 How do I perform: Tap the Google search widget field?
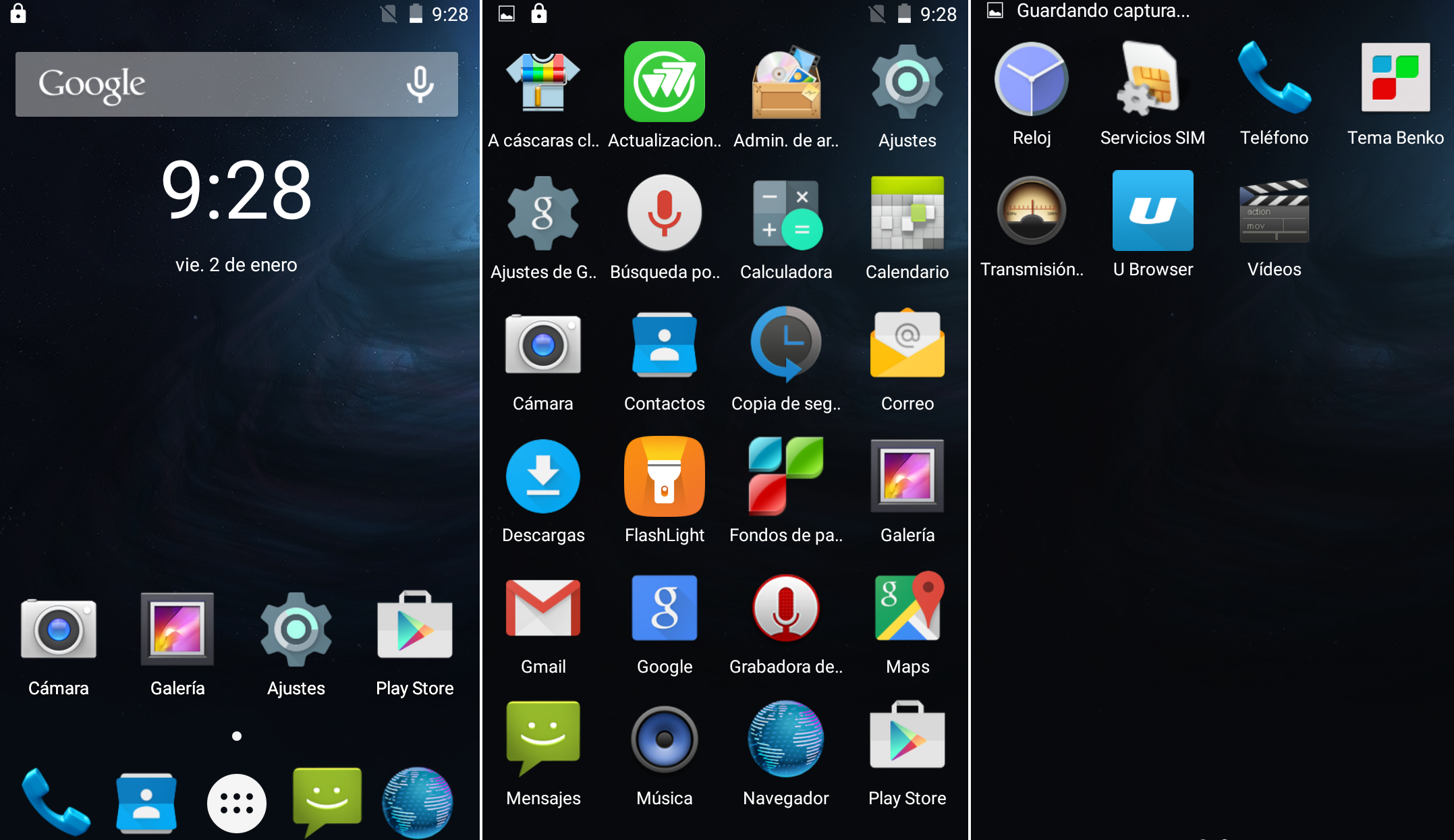pos(237,84)
